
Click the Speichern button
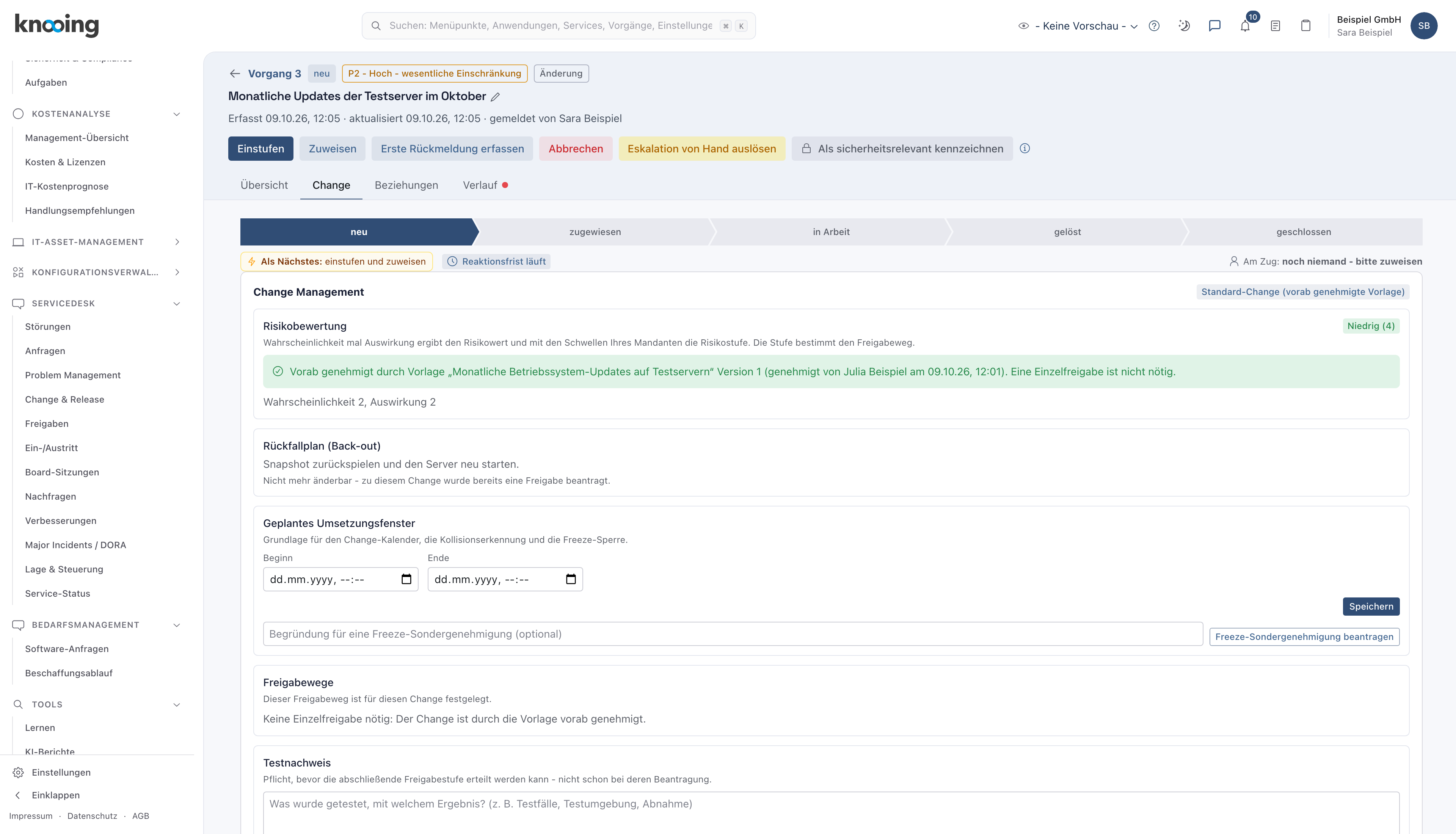click(x=1371, y=607)
